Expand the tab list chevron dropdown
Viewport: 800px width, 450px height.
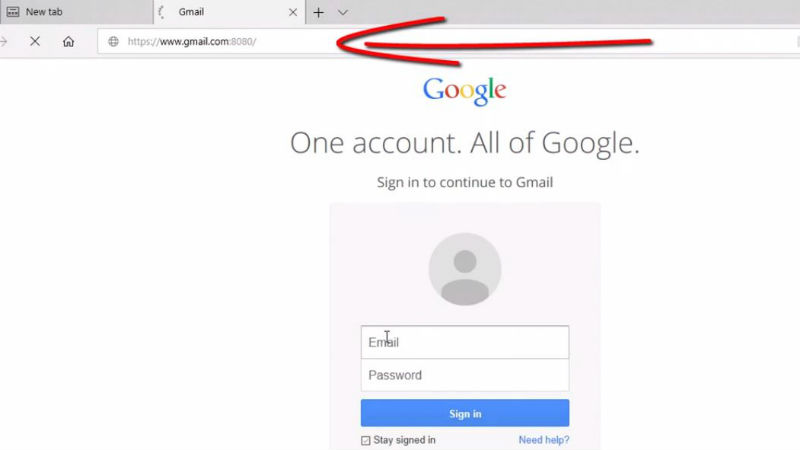(x=343, y=12)
